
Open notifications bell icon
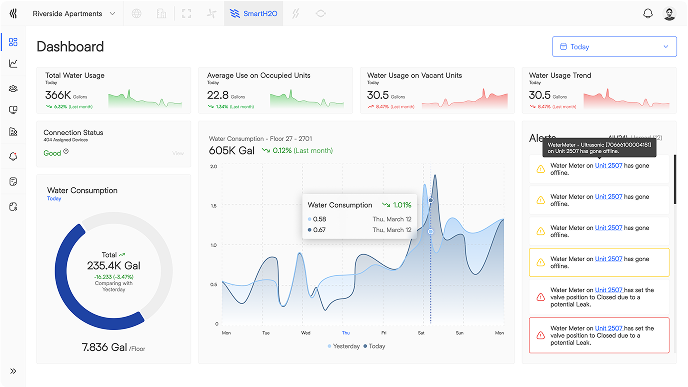pyautogui.click(x=648, y=14)
